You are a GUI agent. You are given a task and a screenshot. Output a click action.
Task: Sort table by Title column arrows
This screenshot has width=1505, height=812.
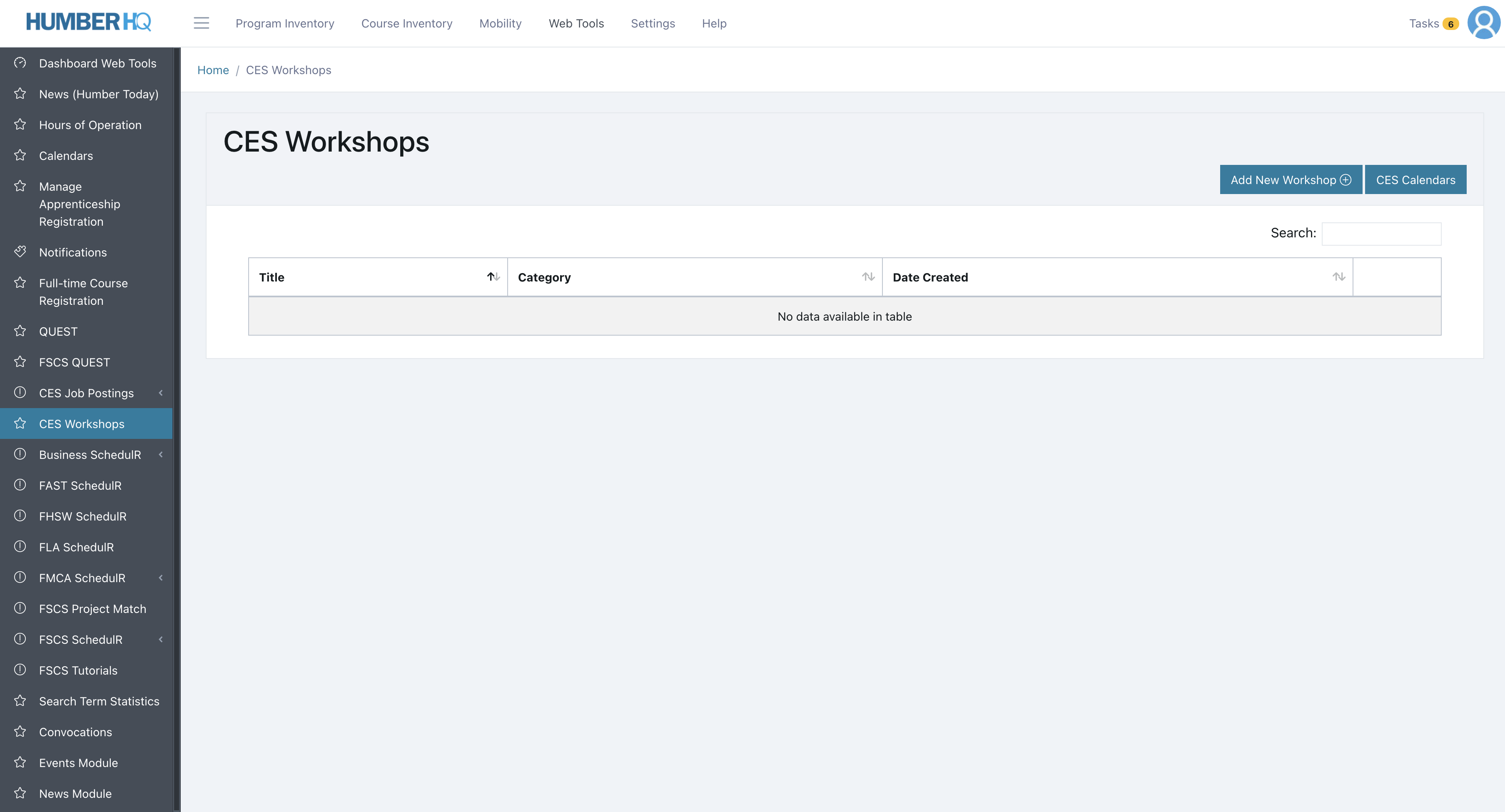pos(493,277)
